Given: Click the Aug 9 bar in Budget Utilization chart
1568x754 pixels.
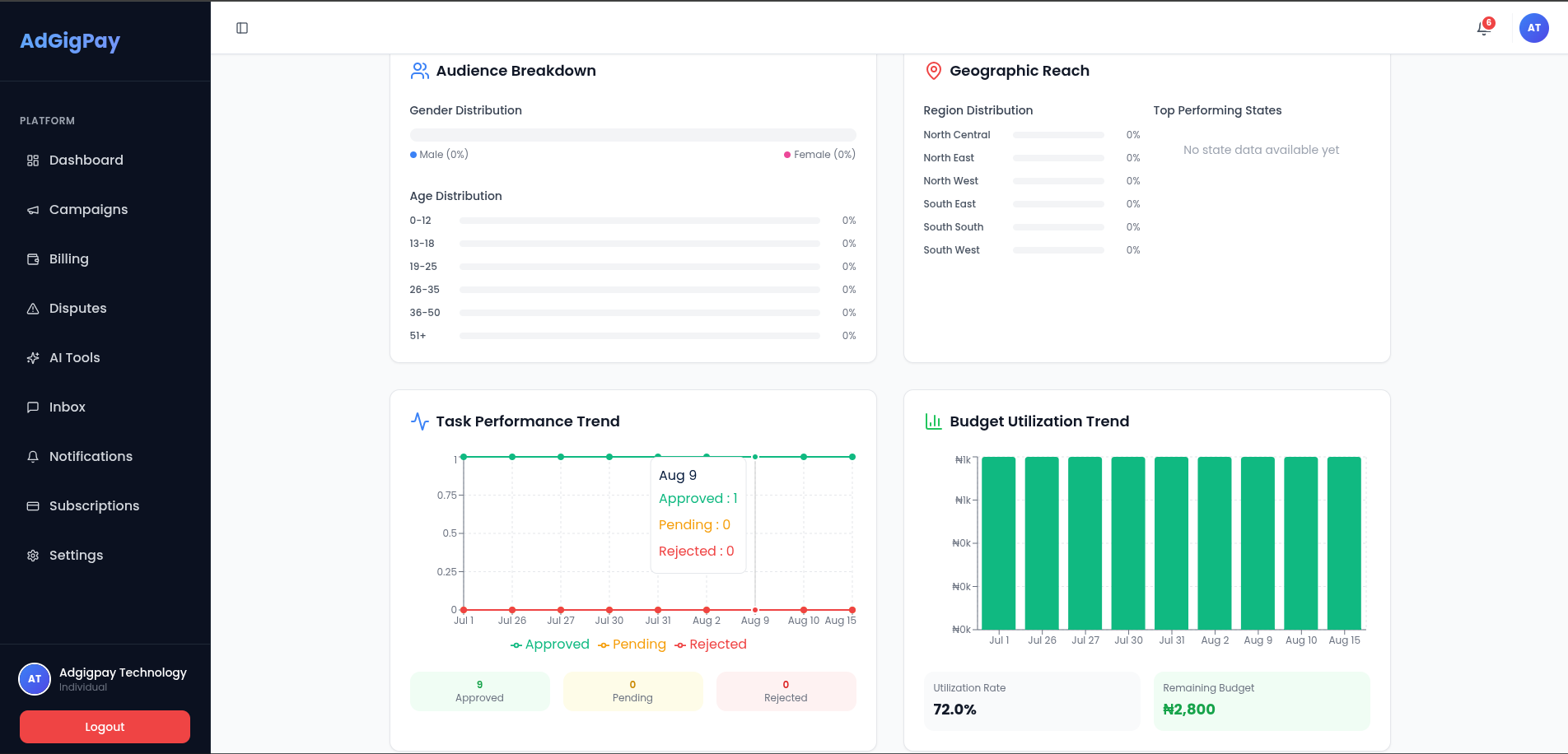Looking at the screenshot, I should 1258,543.
